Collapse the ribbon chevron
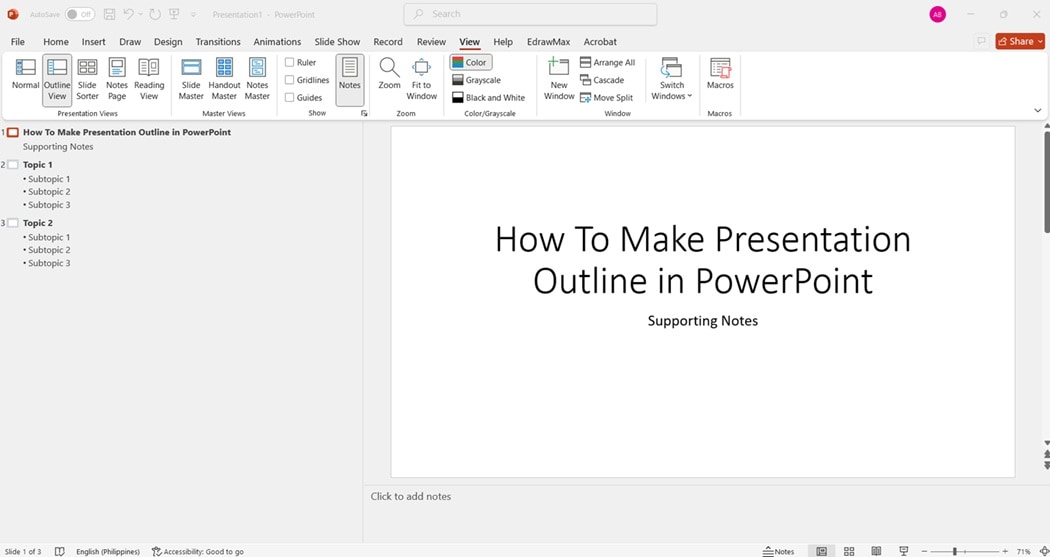Screen dimensions: 1050x557 tap(1038, 110)
